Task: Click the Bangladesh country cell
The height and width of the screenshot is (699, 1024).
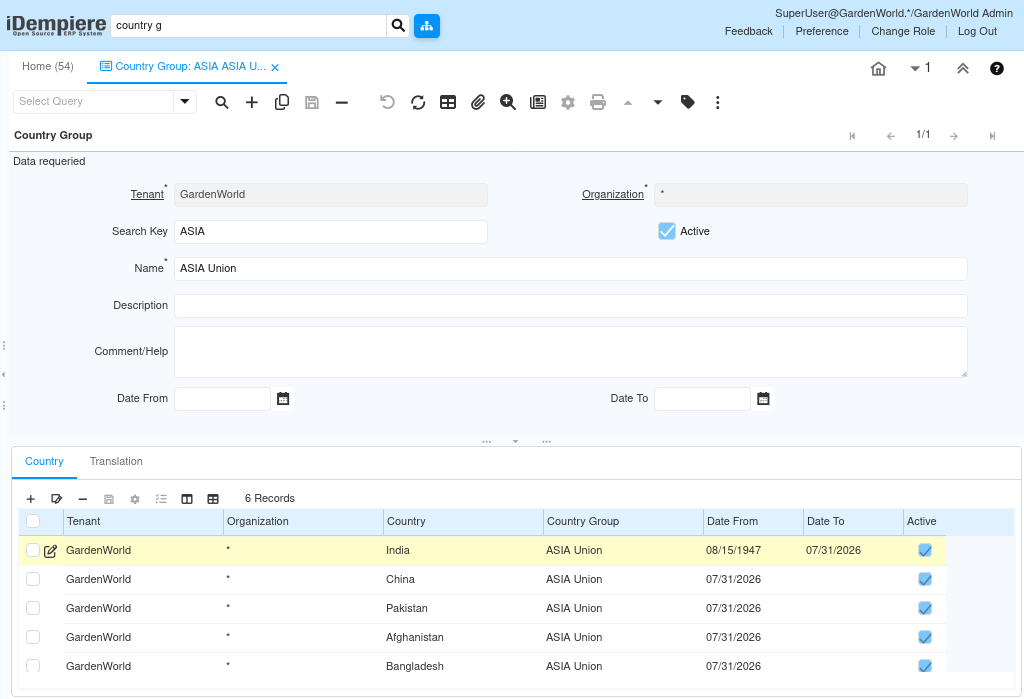Action: (x=463, y=666)
